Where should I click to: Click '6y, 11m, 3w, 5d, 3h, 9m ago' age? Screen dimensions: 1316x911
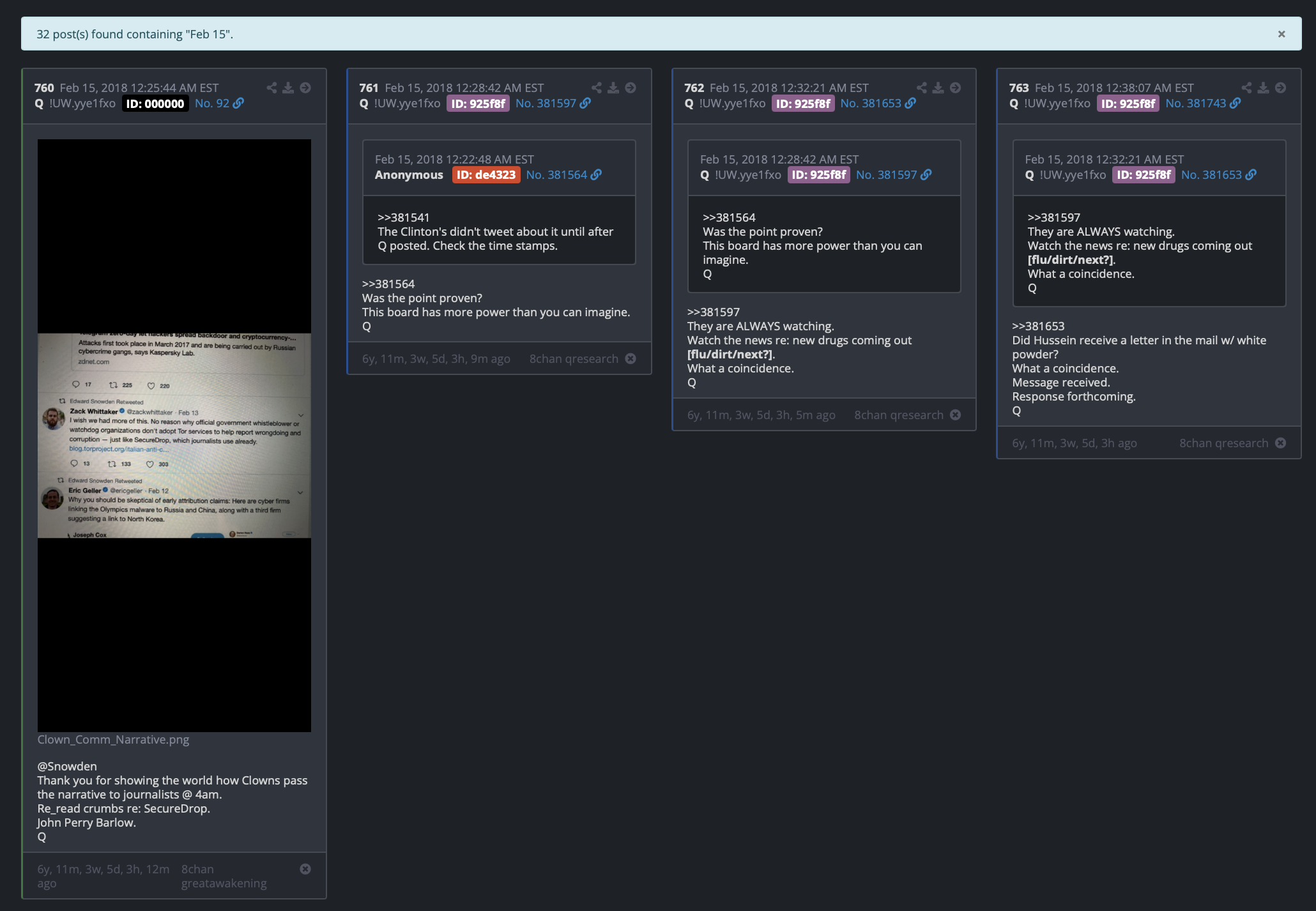point(436,358)
